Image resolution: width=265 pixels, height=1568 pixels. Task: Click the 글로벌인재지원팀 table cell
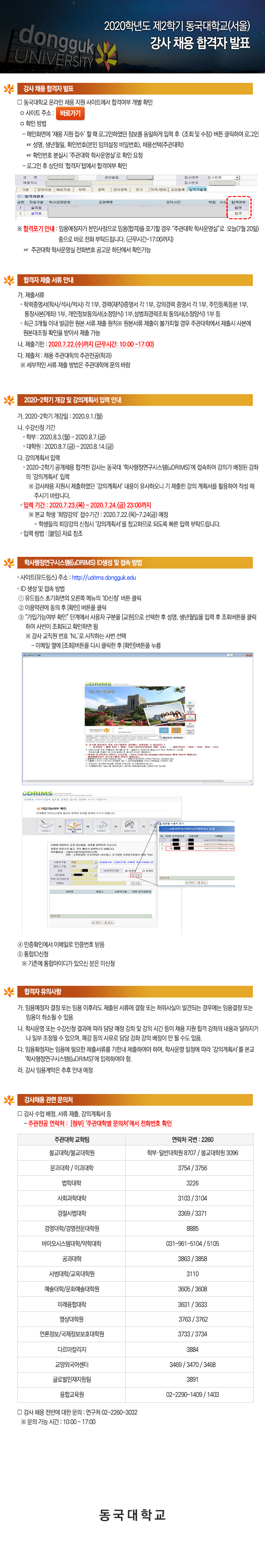(x=72, y=1379)
